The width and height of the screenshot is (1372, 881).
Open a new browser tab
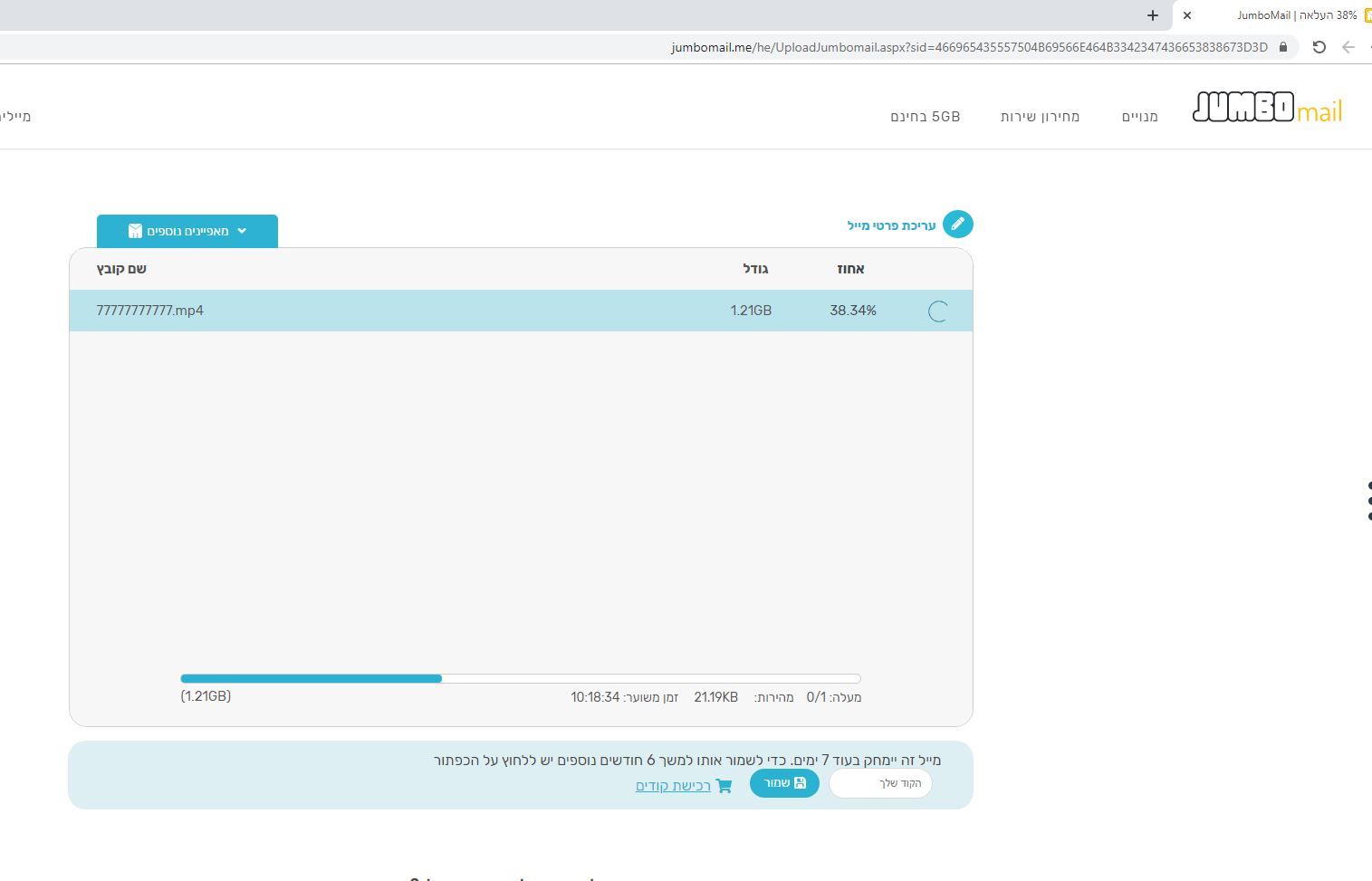point(1152,15)
